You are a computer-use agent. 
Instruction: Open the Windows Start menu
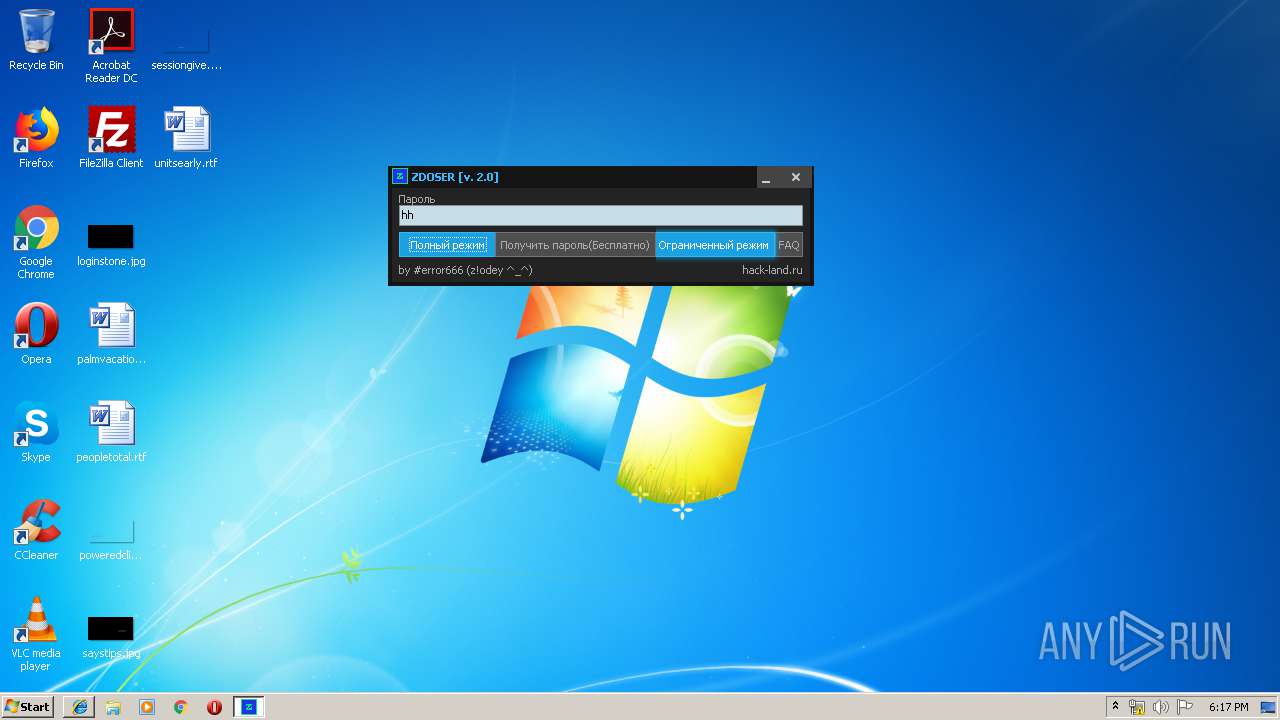pos(28,706)
